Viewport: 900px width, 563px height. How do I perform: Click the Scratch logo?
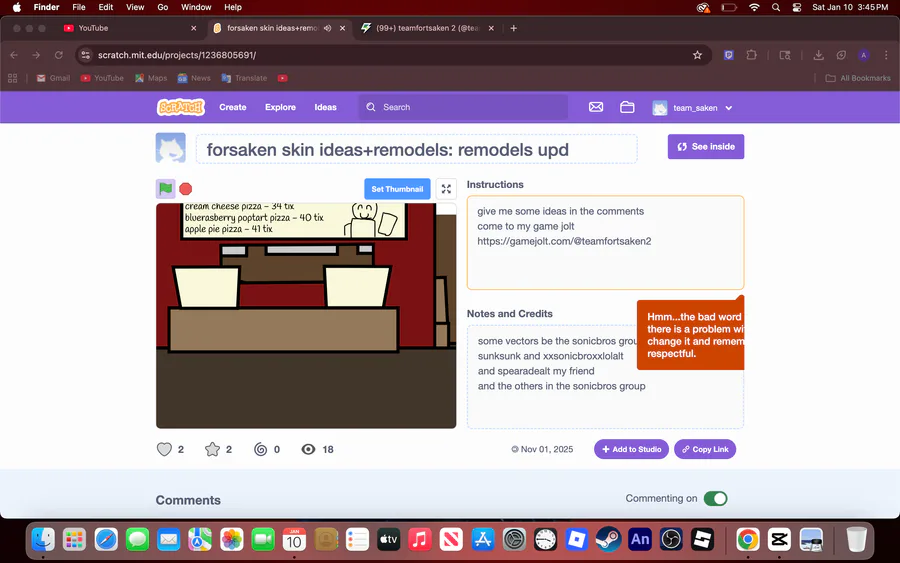pos(181,107)
